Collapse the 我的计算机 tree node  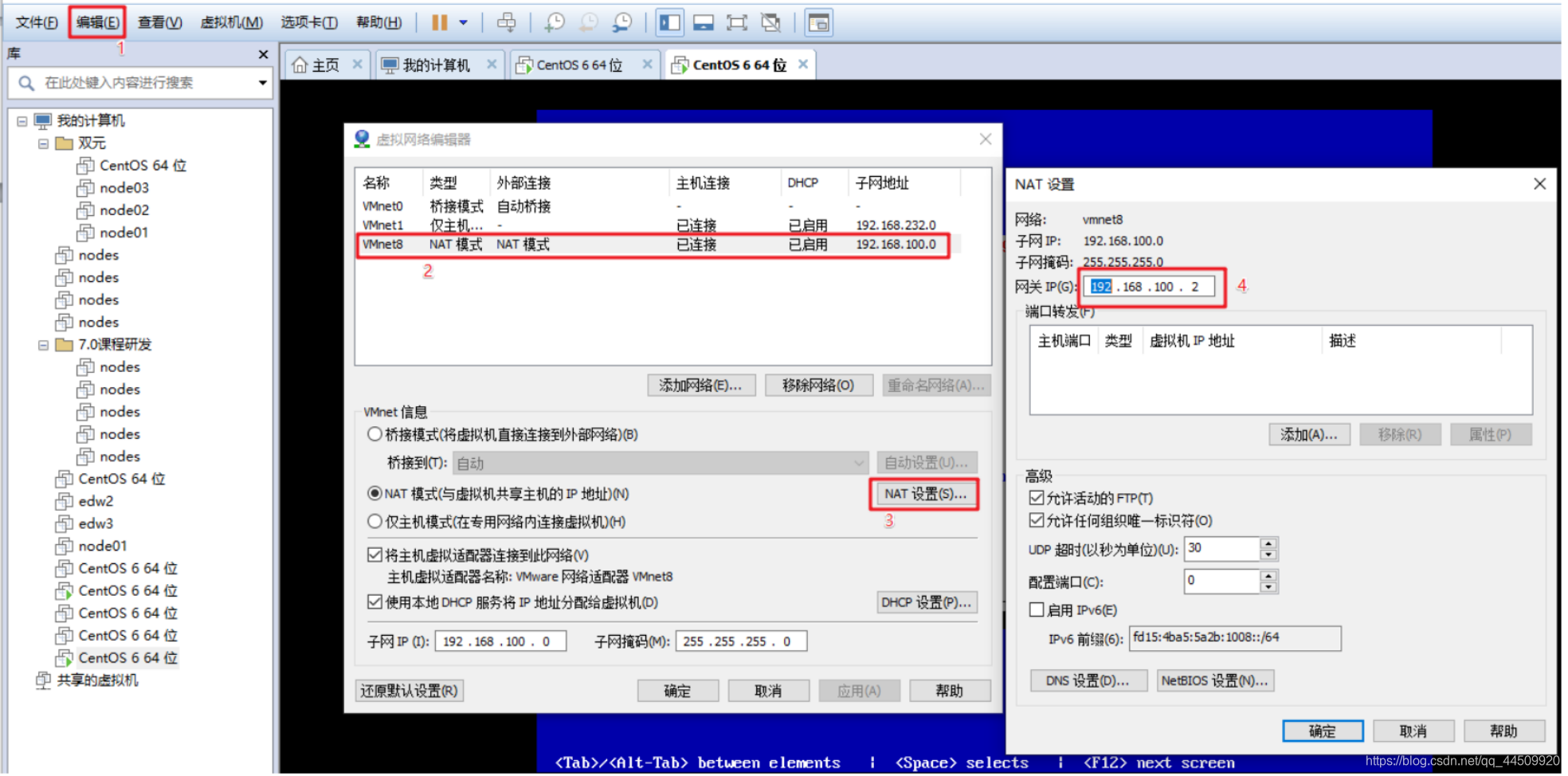[x=22, y=121]
